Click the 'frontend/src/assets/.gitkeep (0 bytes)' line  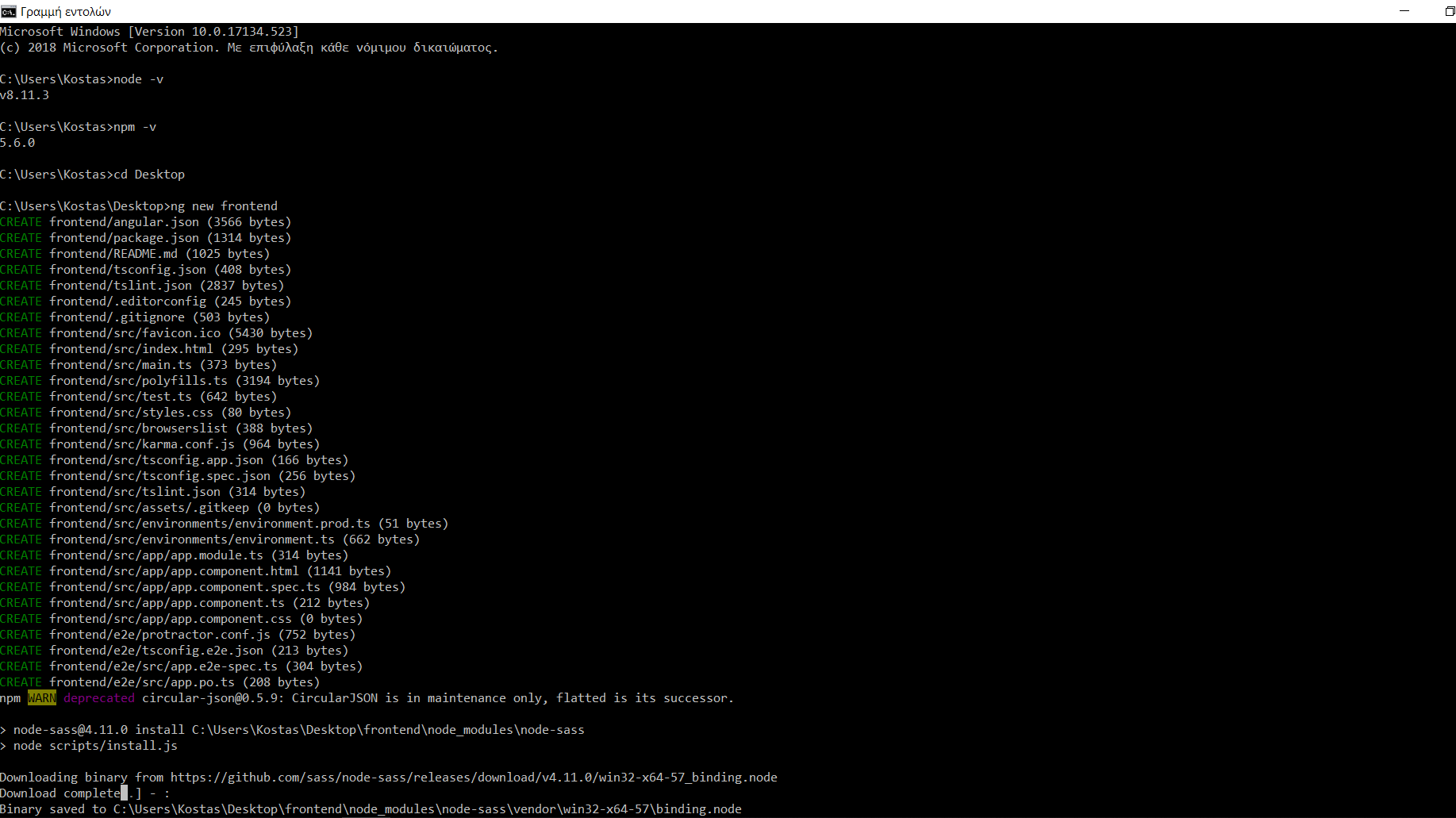160,508
